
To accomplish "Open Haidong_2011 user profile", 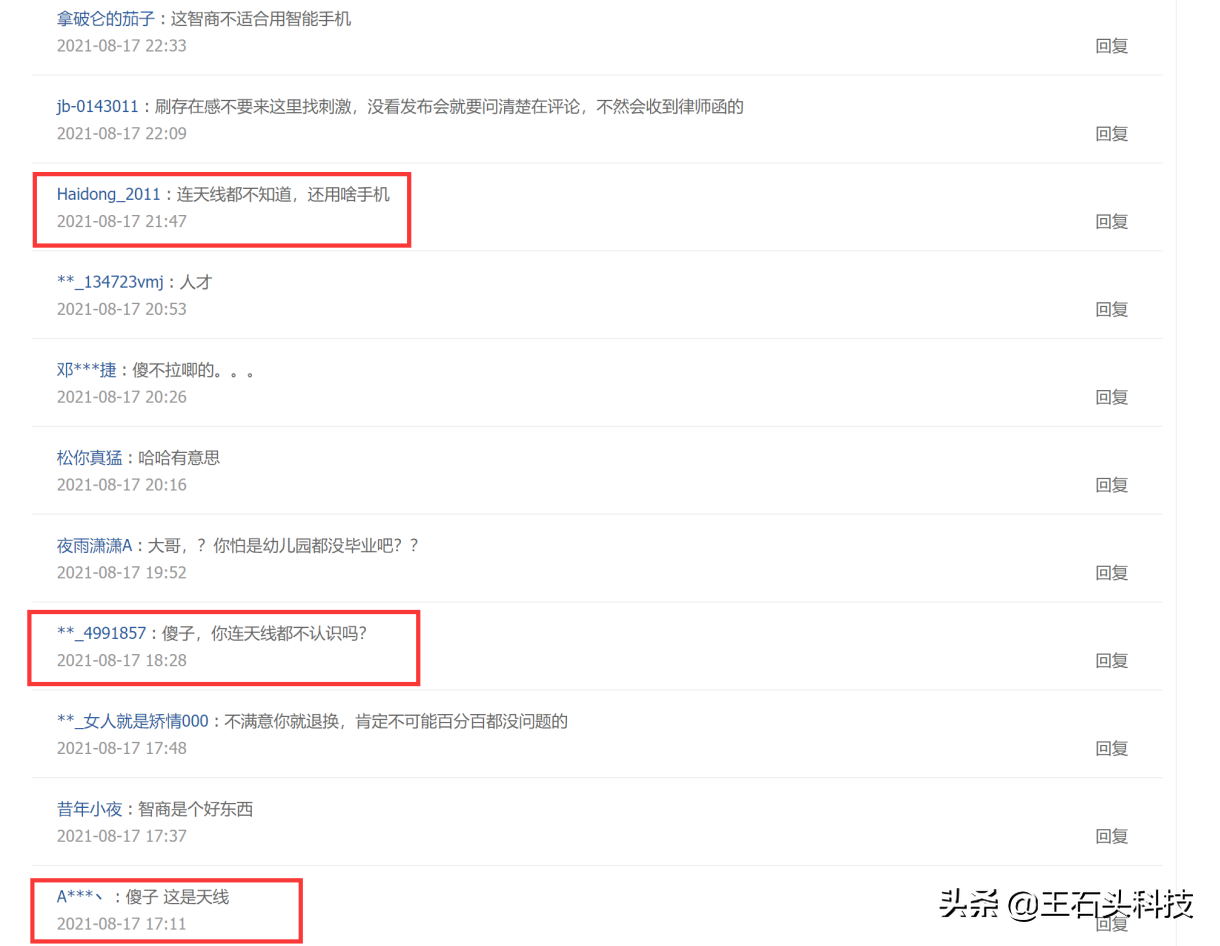I will (109, 195).
